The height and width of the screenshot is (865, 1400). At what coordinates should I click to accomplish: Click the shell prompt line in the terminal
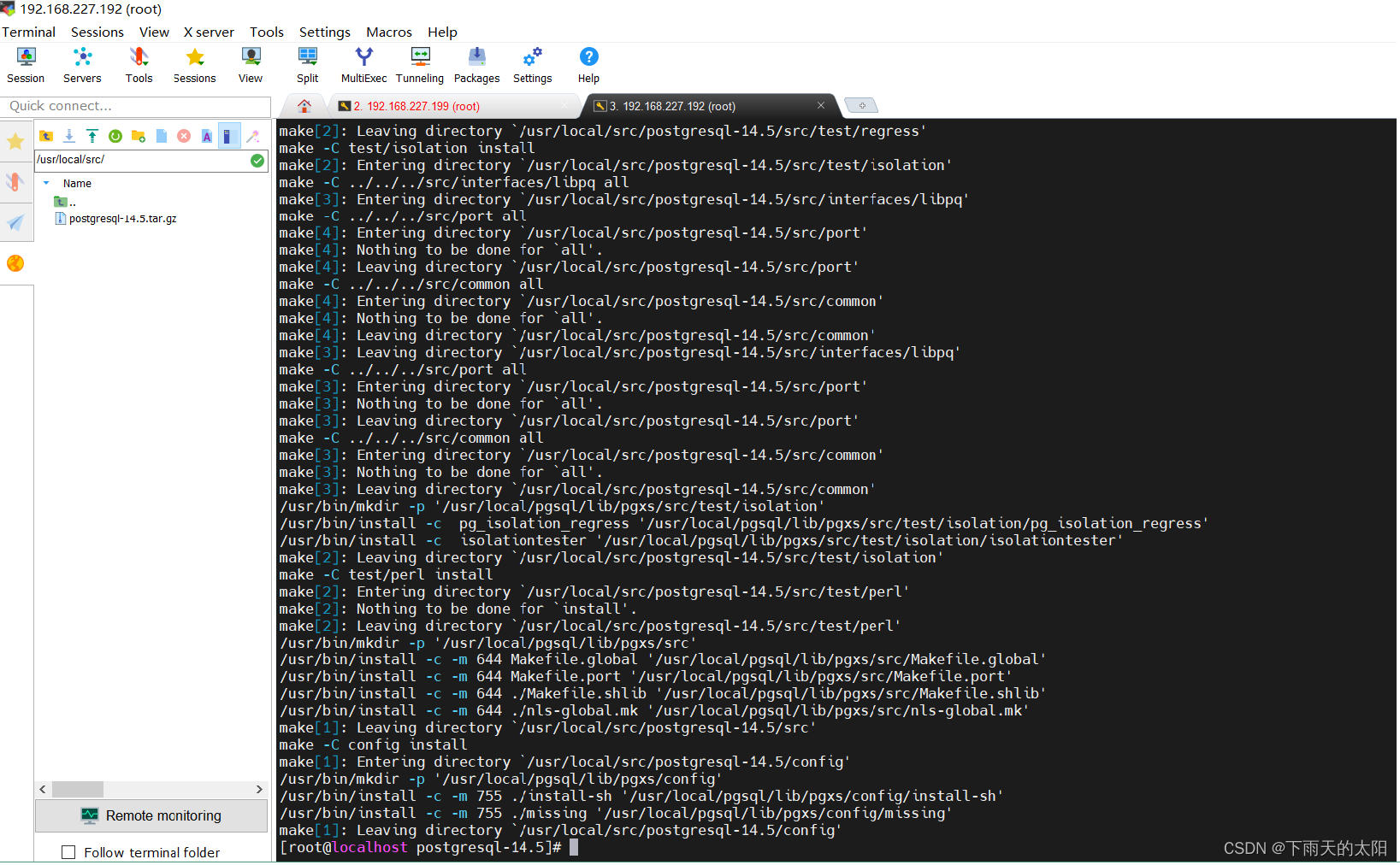[428, 847]
